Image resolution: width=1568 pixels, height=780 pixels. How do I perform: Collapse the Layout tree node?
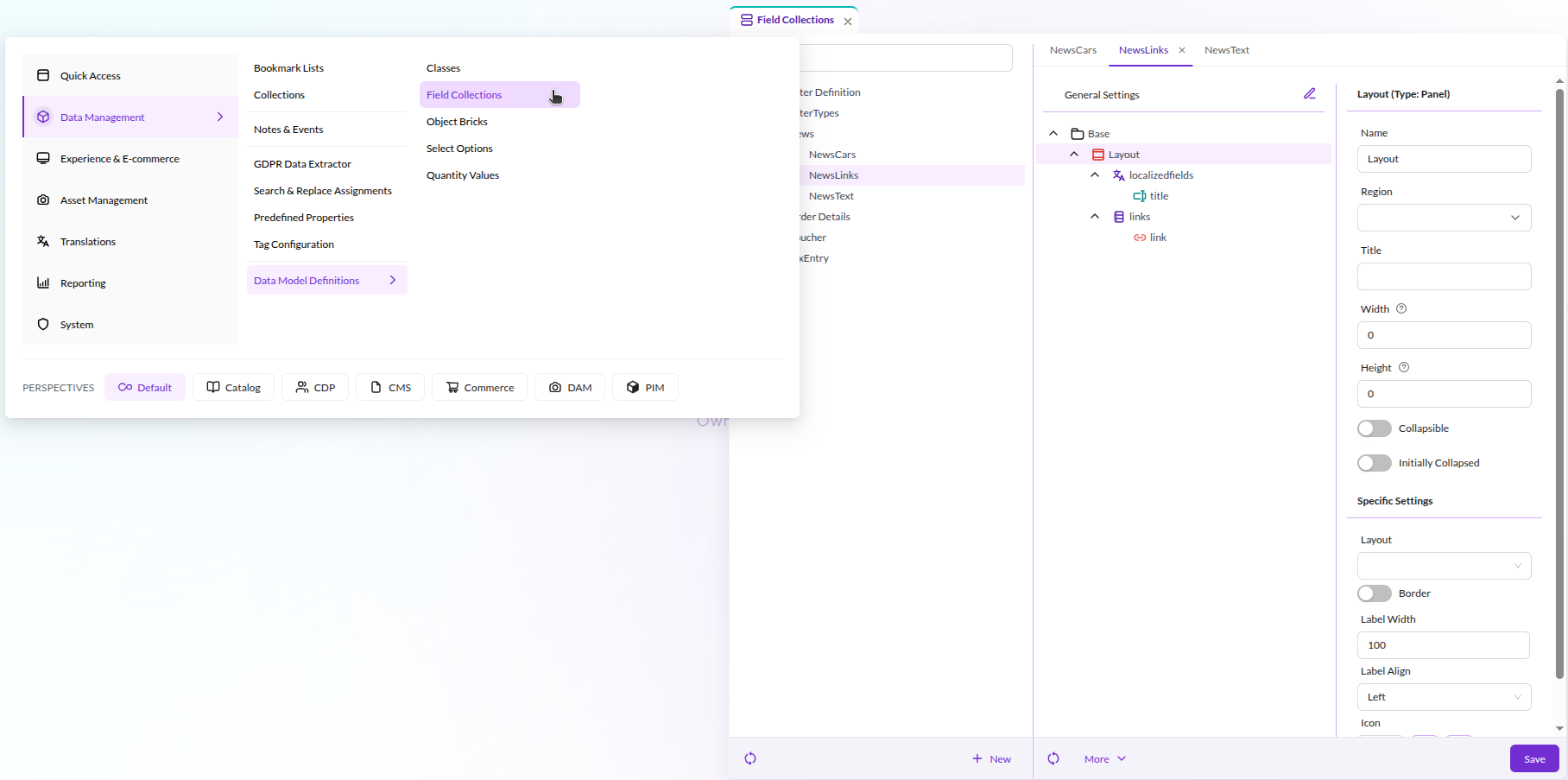(x=1074, y=154)
